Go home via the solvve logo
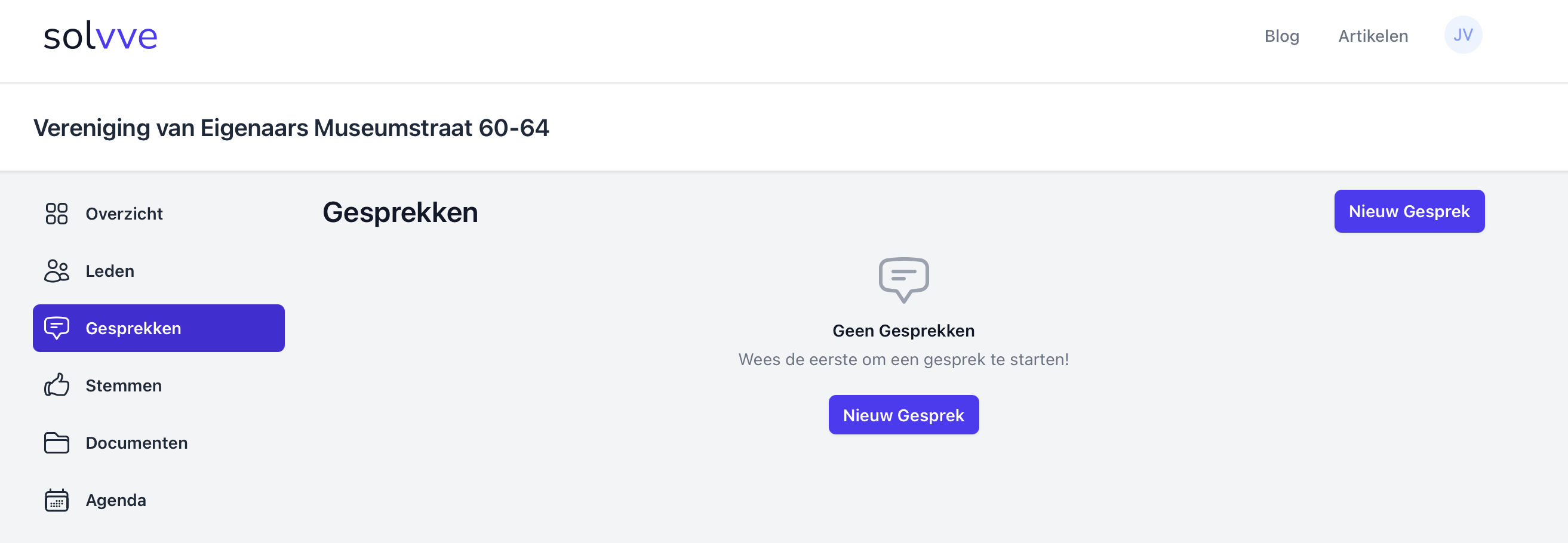The width and height of the screenshot is (1568, 543). click(x=100, y=36)
